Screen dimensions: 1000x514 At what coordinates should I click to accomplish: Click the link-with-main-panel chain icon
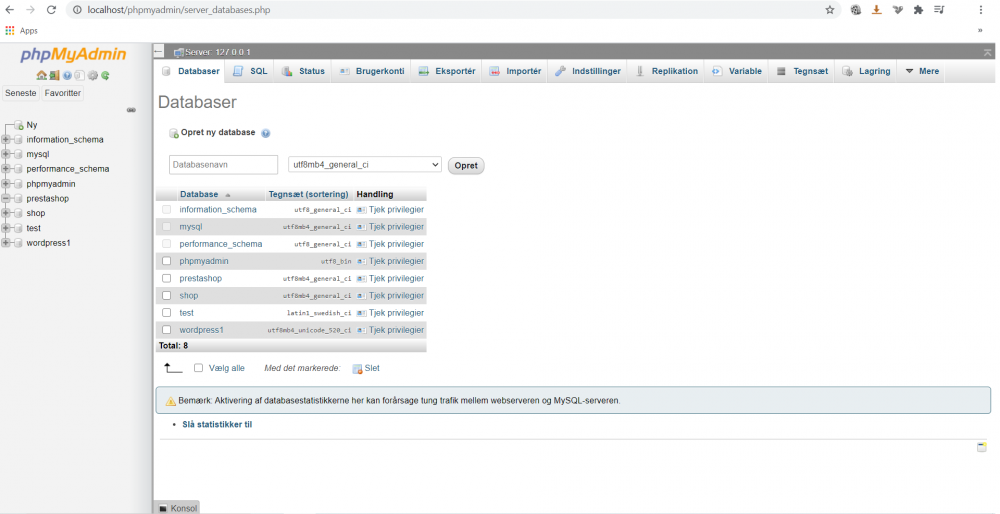coord(131,110)
